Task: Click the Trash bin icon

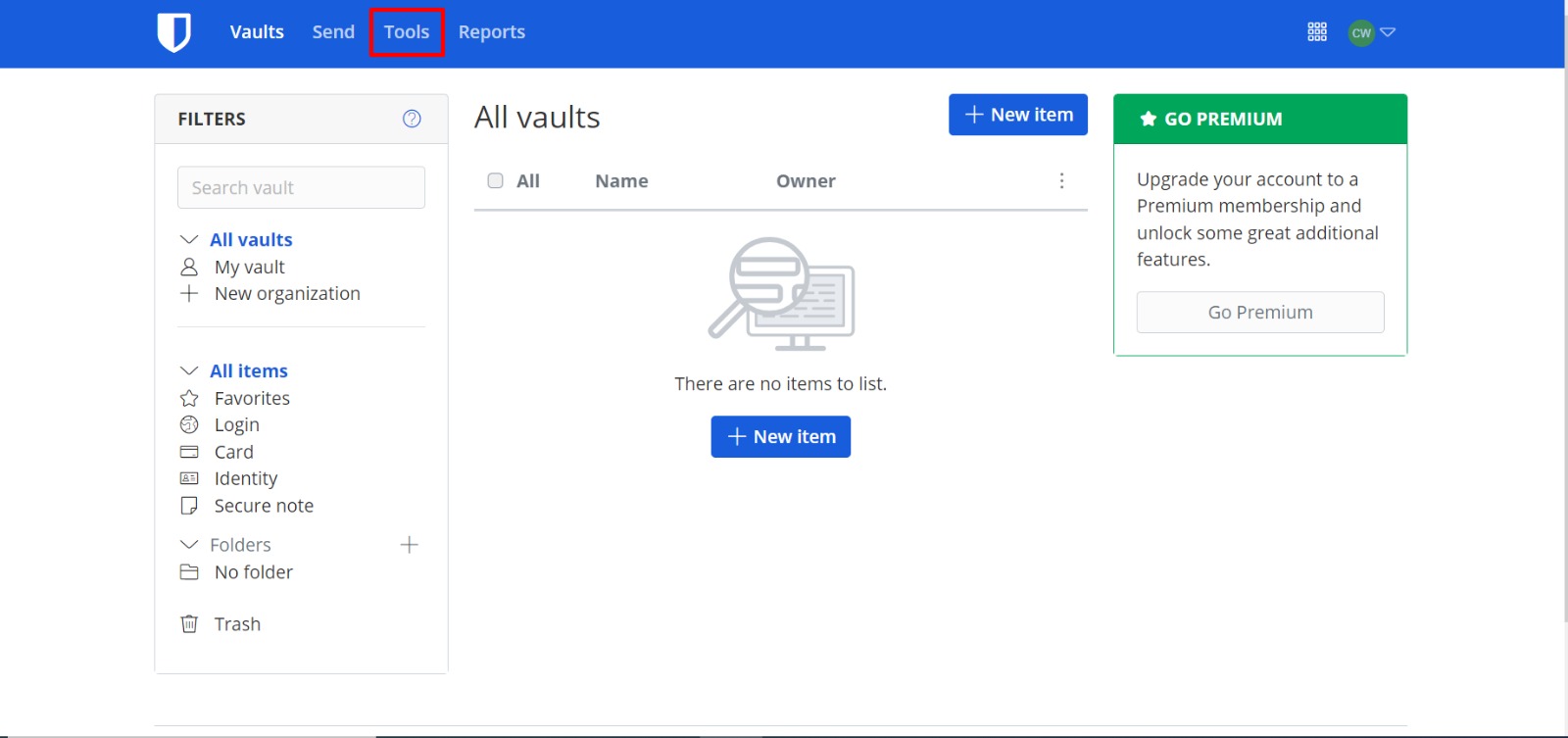Action: click(189, 624)
